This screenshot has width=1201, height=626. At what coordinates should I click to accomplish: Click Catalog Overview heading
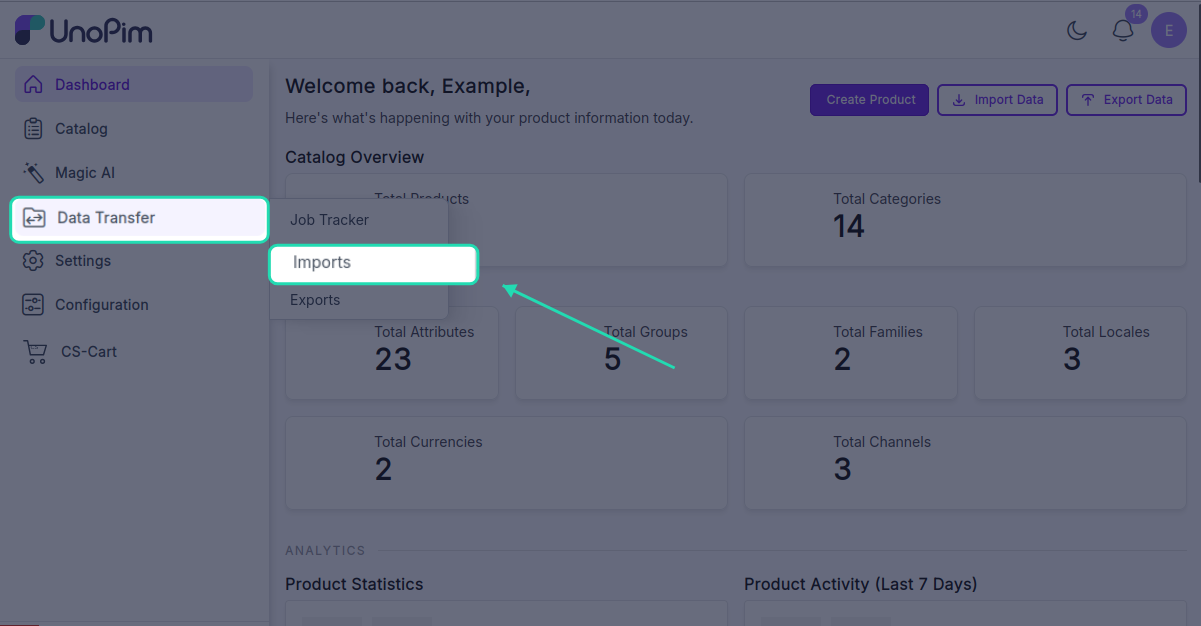click(354, 157)
